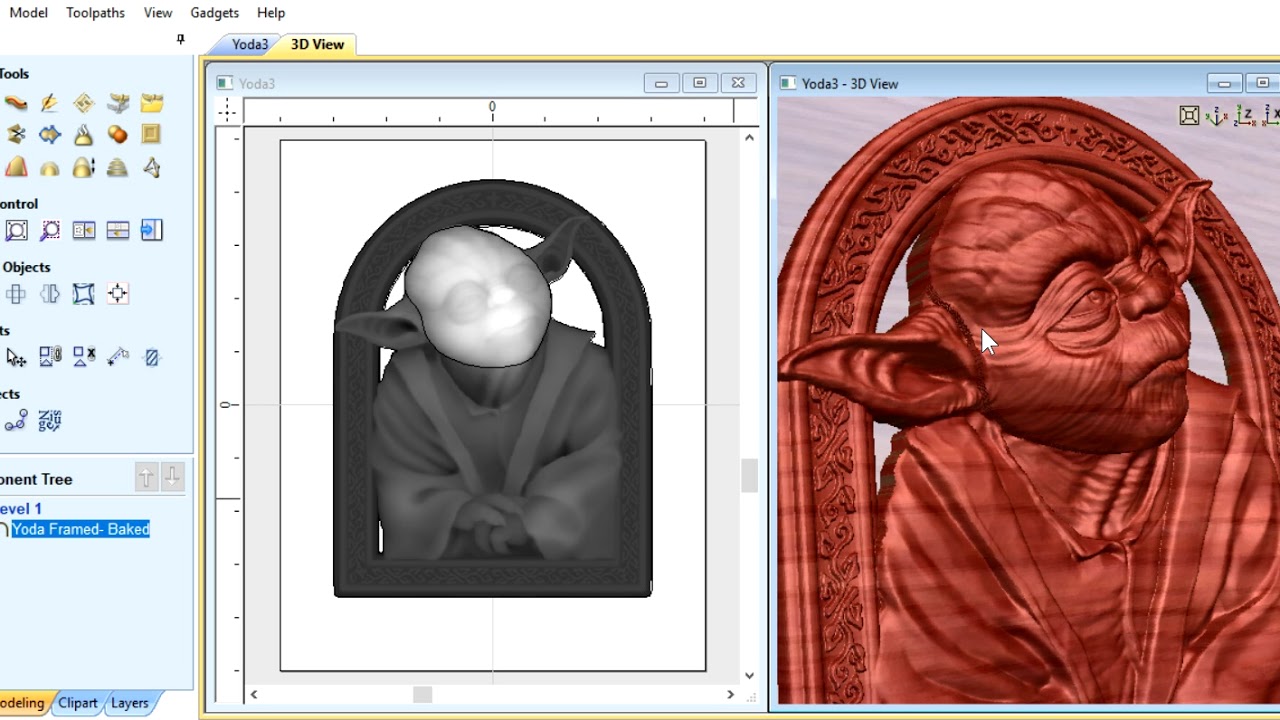The height and width of the screenshot is (720, 1280).
Task: Click the 2D view horizontal scrollbar thumb
Action: [422, 694]
